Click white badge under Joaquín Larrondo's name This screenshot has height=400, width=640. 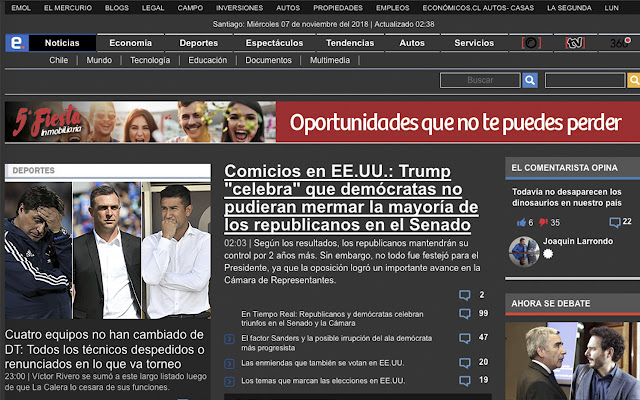tap(548, 254)
